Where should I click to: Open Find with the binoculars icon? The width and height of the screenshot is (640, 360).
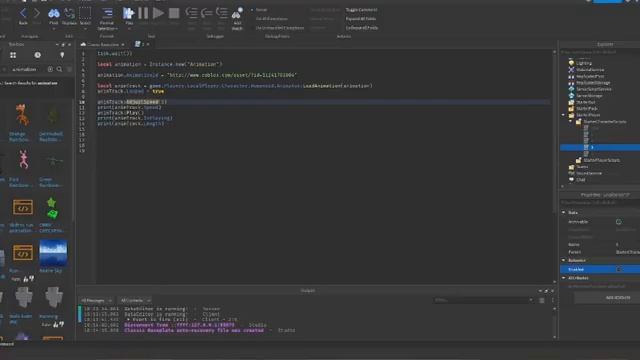coord(53,14)
